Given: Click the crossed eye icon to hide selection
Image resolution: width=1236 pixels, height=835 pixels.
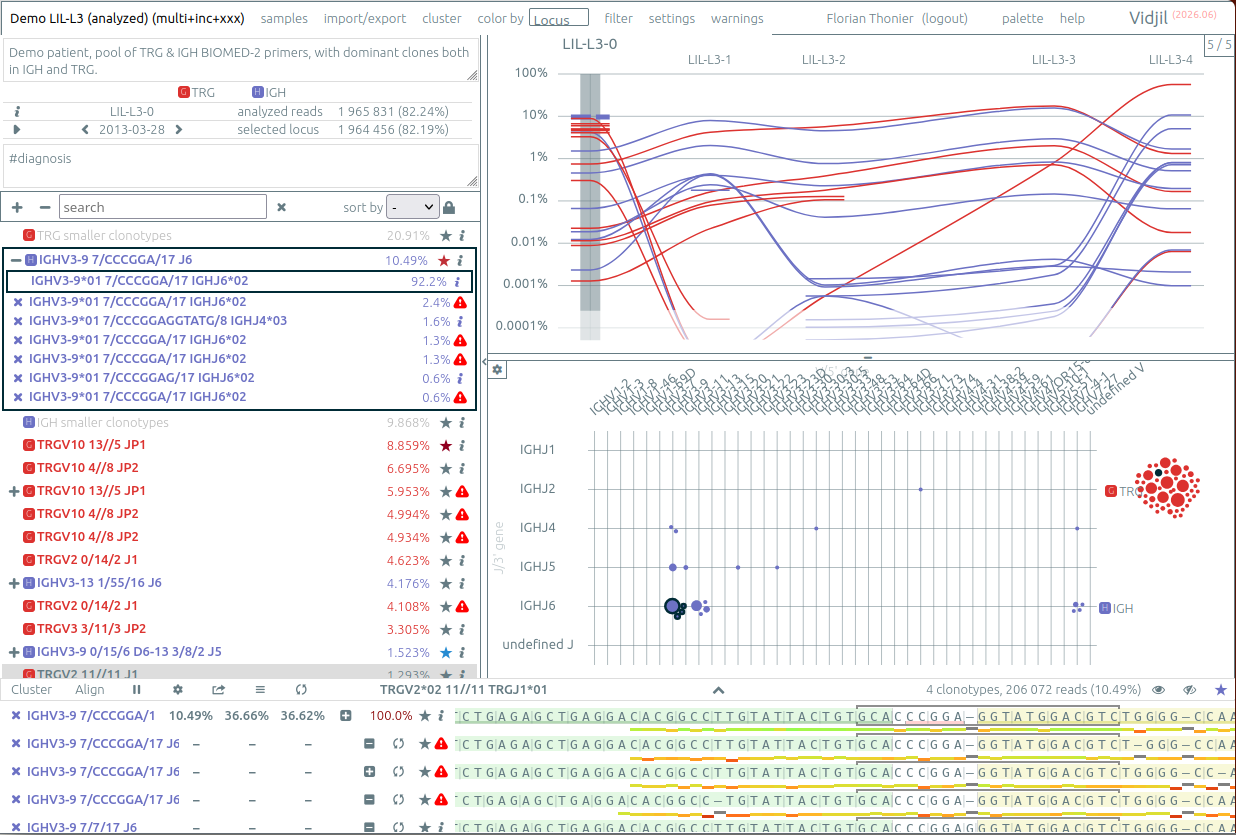Looking at the screenshot, I should pos(1190,690).
